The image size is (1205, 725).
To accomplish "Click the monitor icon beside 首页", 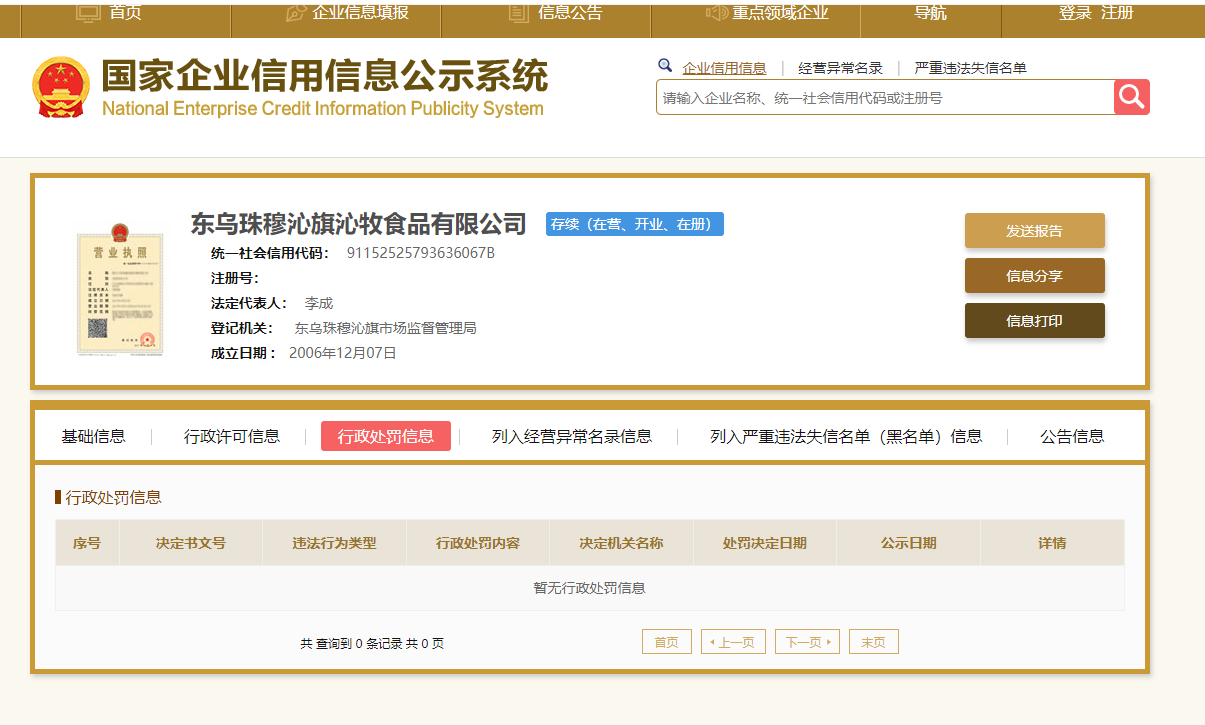I will pyautogui.click(x=89, y=13).
